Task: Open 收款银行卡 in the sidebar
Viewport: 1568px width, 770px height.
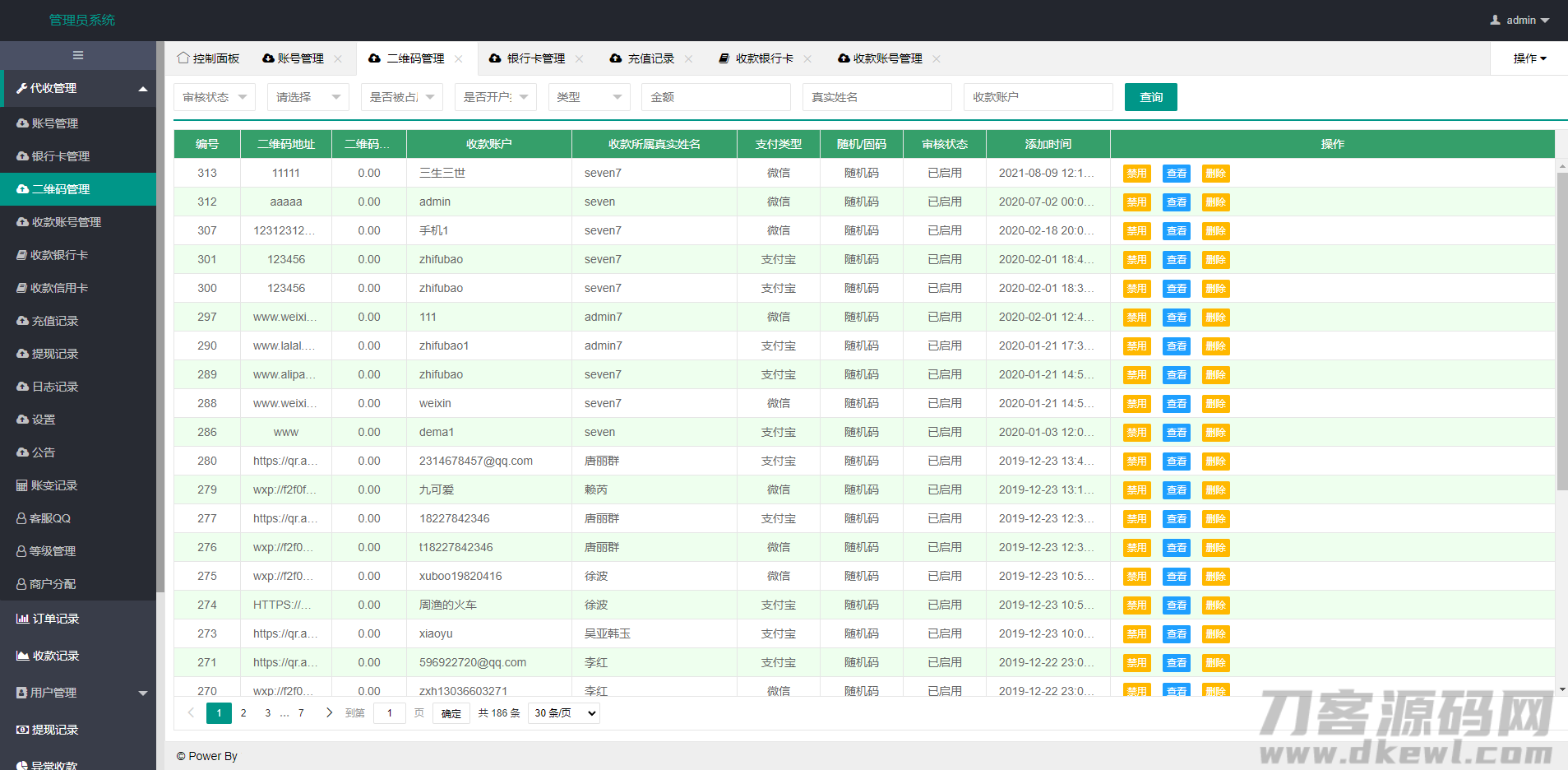Action: [x=59, y=255]
